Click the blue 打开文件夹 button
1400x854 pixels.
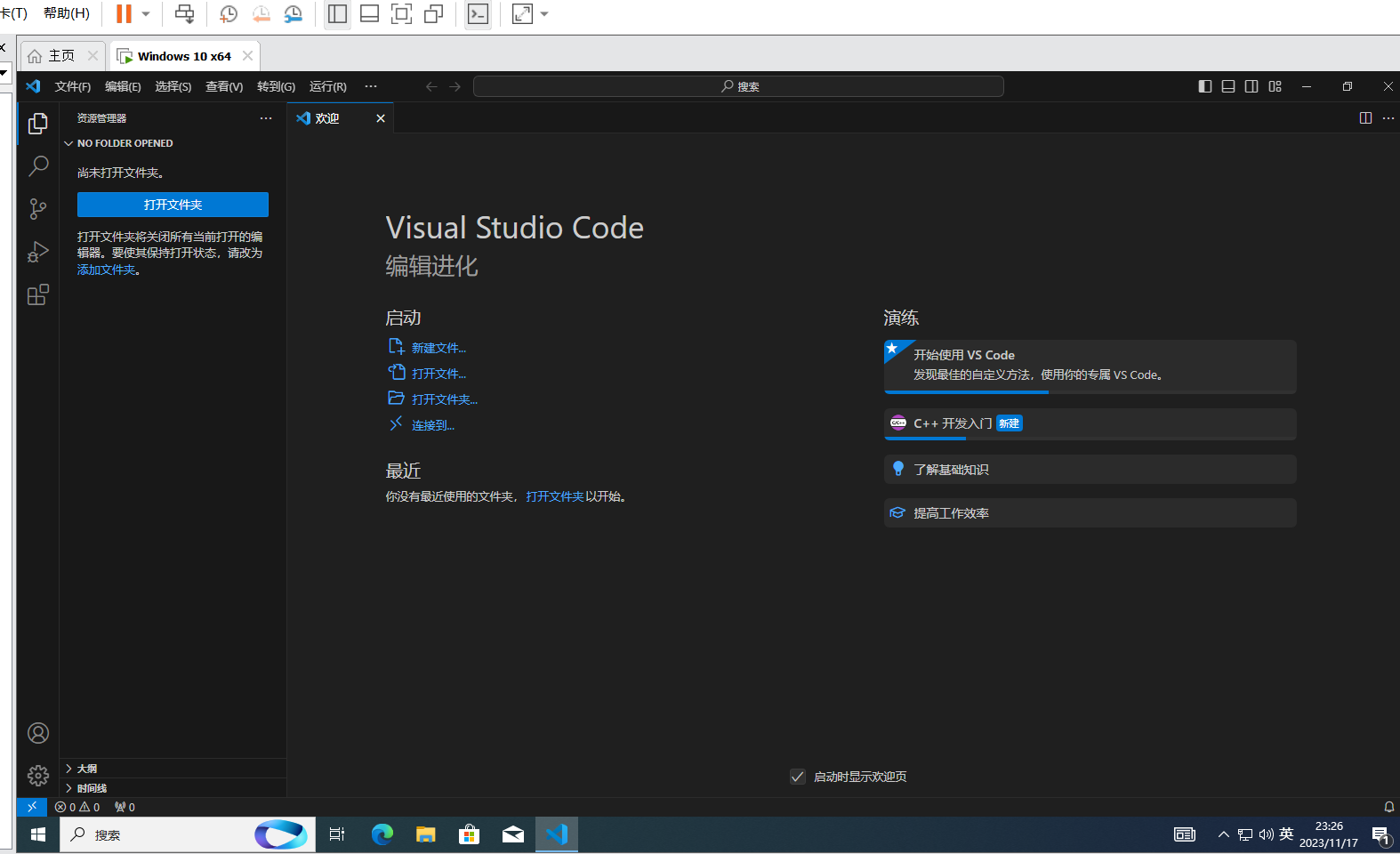pyautogui.click(x=173, y=205)
